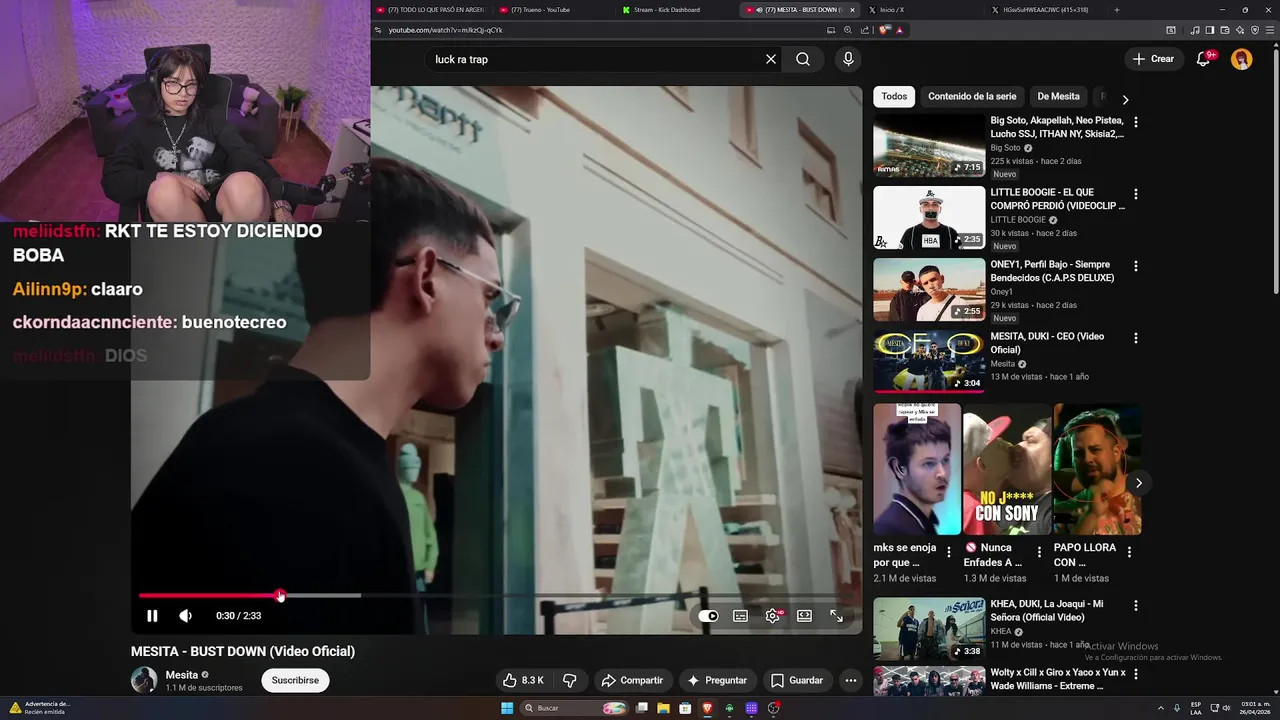Open the Mesita channel name link
Screen dimensions: 1280x720
click(182, 675)
